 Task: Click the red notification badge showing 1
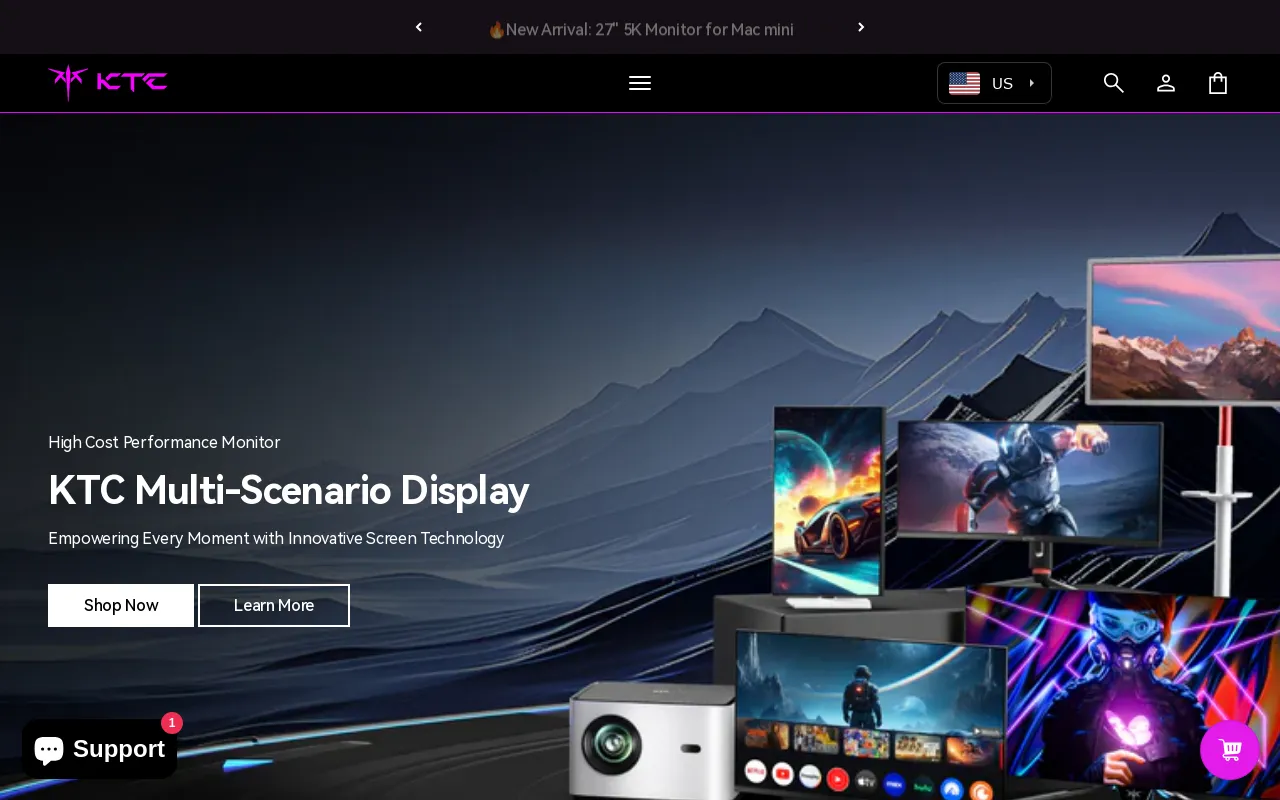[x=171, y=723]
